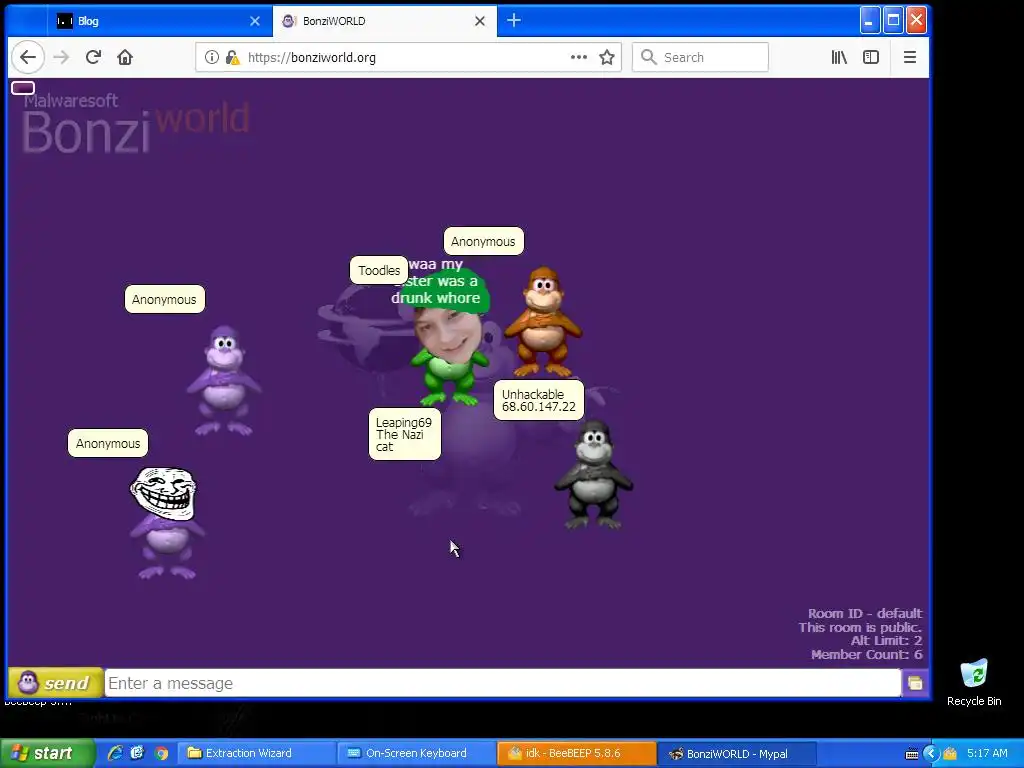Open the browser home page
Image resolution: width=1024 pixels, height=768 pixels.
coord(125,57)
